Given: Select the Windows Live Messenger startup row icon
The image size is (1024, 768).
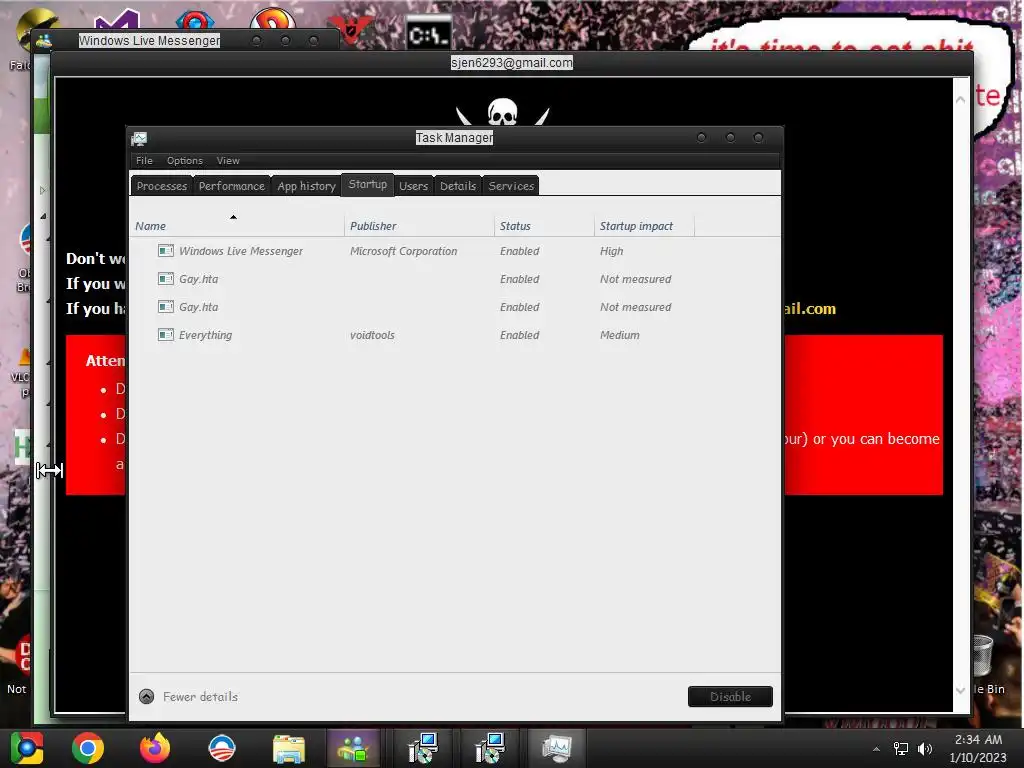Looking at the screenshot, I should click(166, 251).
